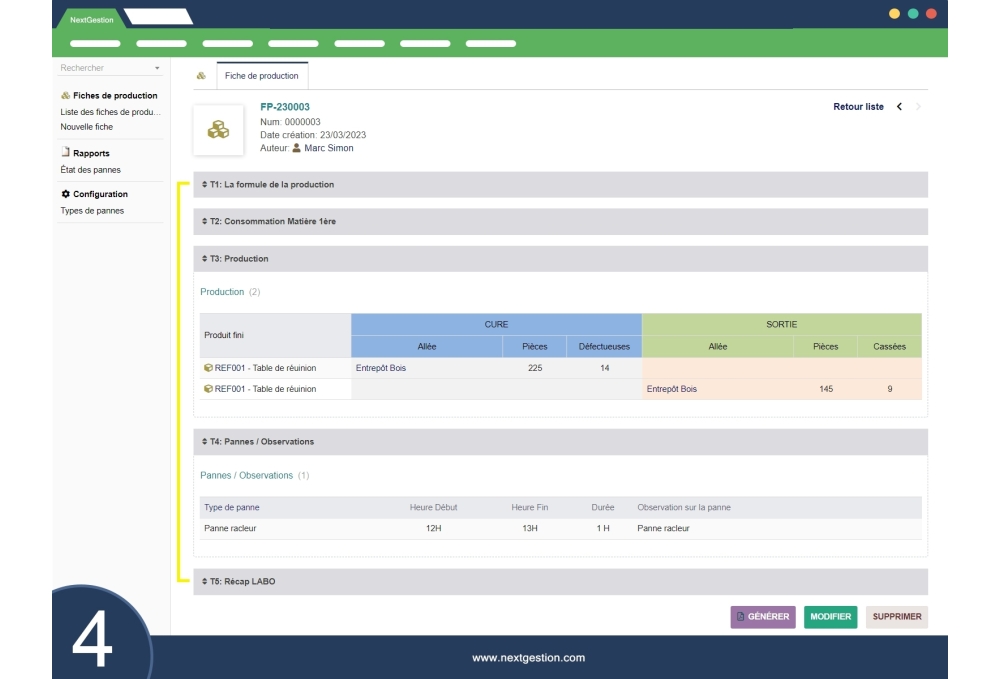Click the product icon in second REF001 row
The image size is (1000, 679).
point(208,389)
